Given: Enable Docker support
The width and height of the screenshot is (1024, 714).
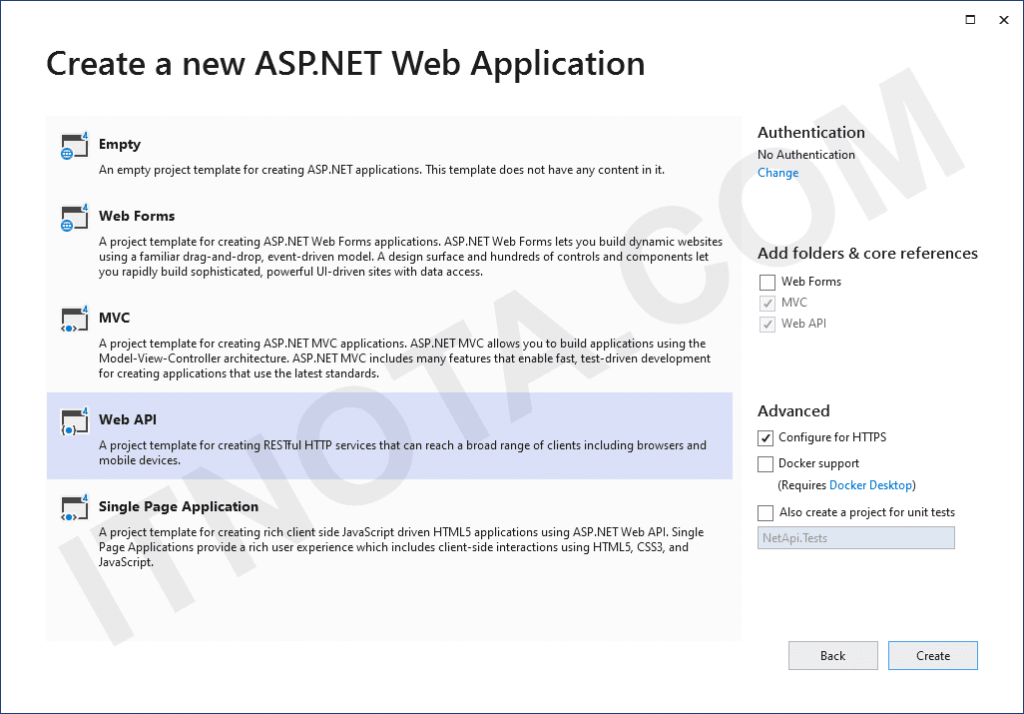Looking at the screenshot, I should (765, 463).
